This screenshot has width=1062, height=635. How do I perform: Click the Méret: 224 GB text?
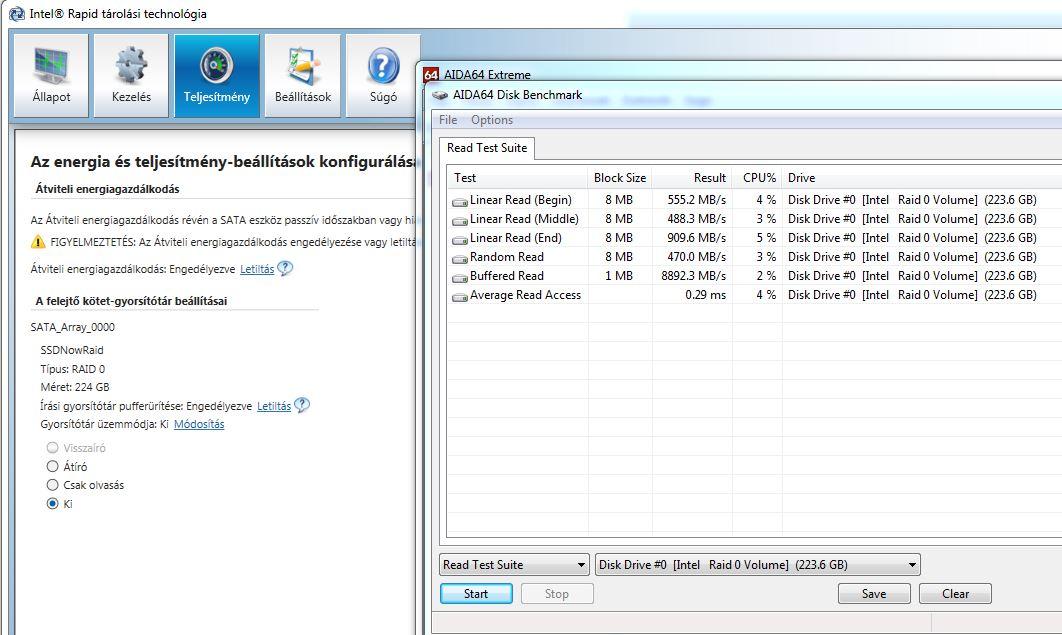(75, 387)
